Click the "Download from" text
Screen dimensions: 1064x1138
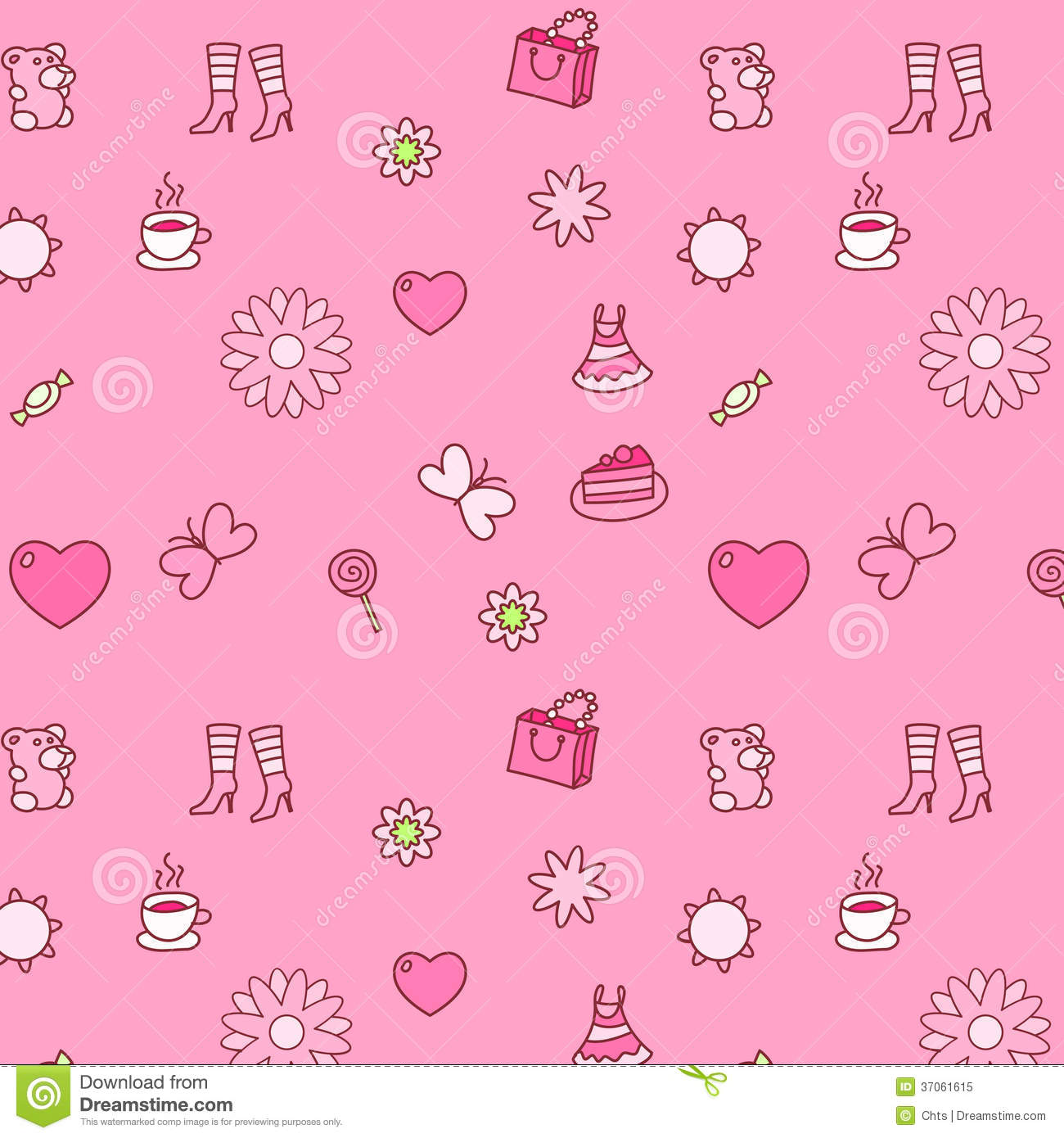tap(143, 1082)
